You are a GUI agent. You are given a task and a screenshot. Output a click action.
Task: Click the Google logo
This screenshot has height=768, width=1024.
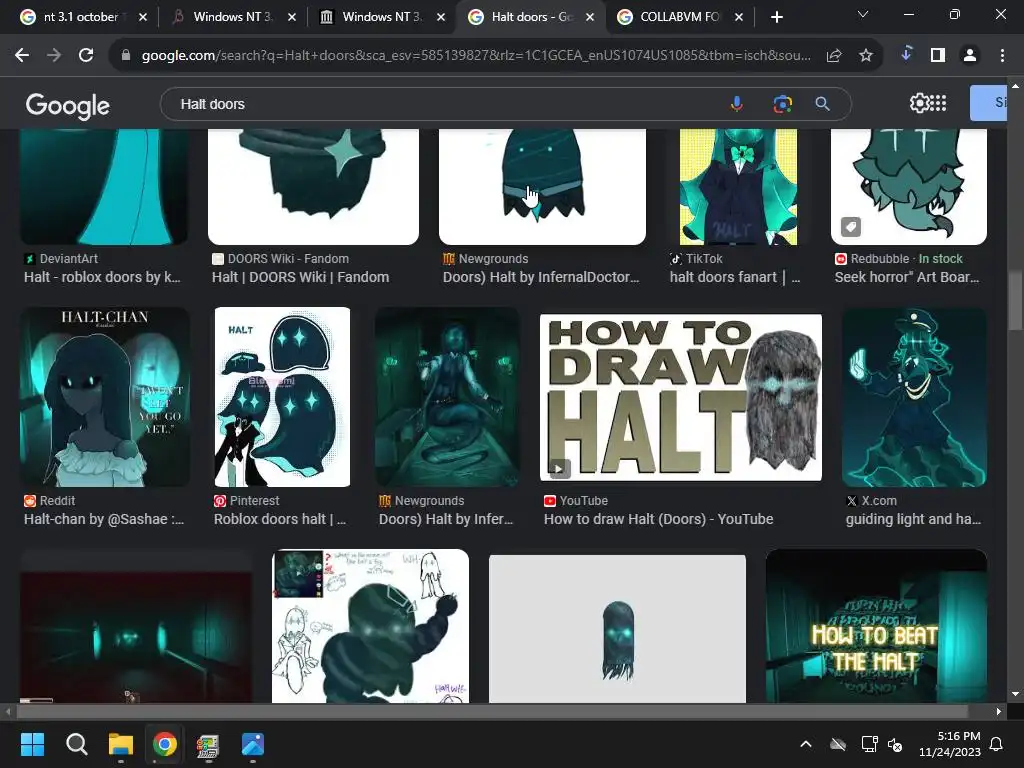[x=68, y=105]
